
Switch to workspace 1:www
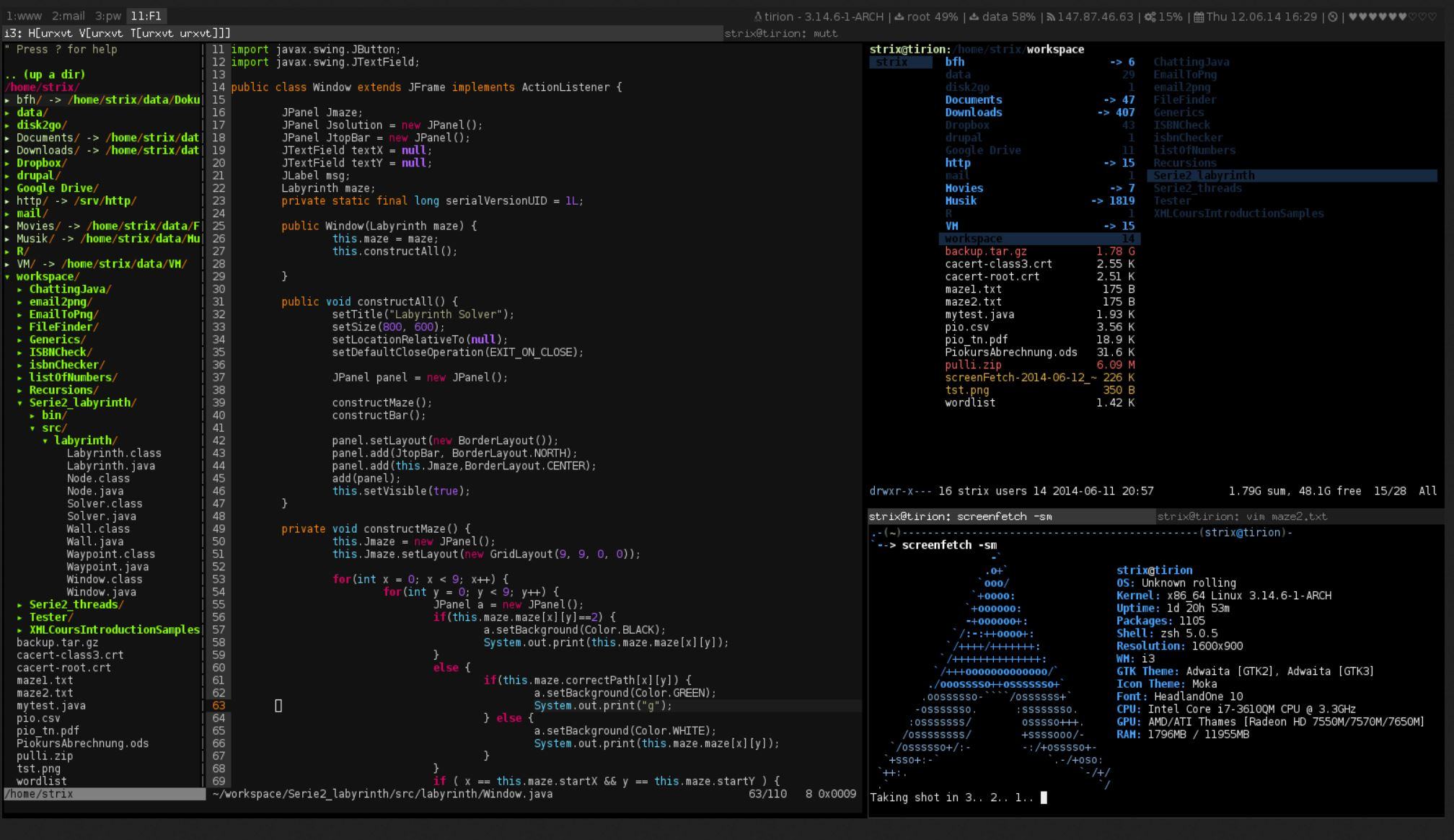(x=24, y=16)
